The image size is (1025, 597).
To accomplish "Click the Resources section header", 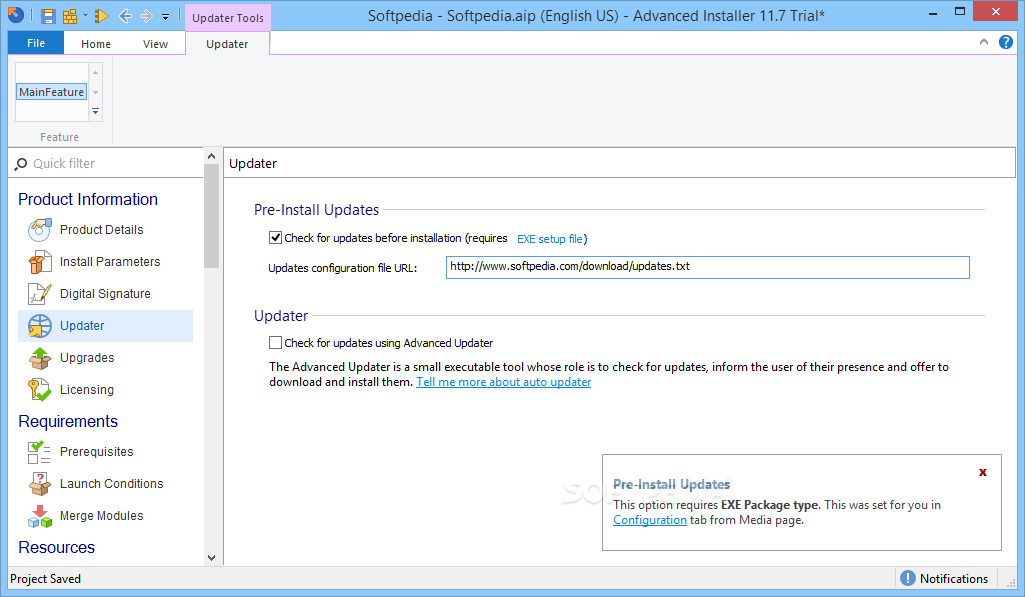I will (x=56, y=547).
